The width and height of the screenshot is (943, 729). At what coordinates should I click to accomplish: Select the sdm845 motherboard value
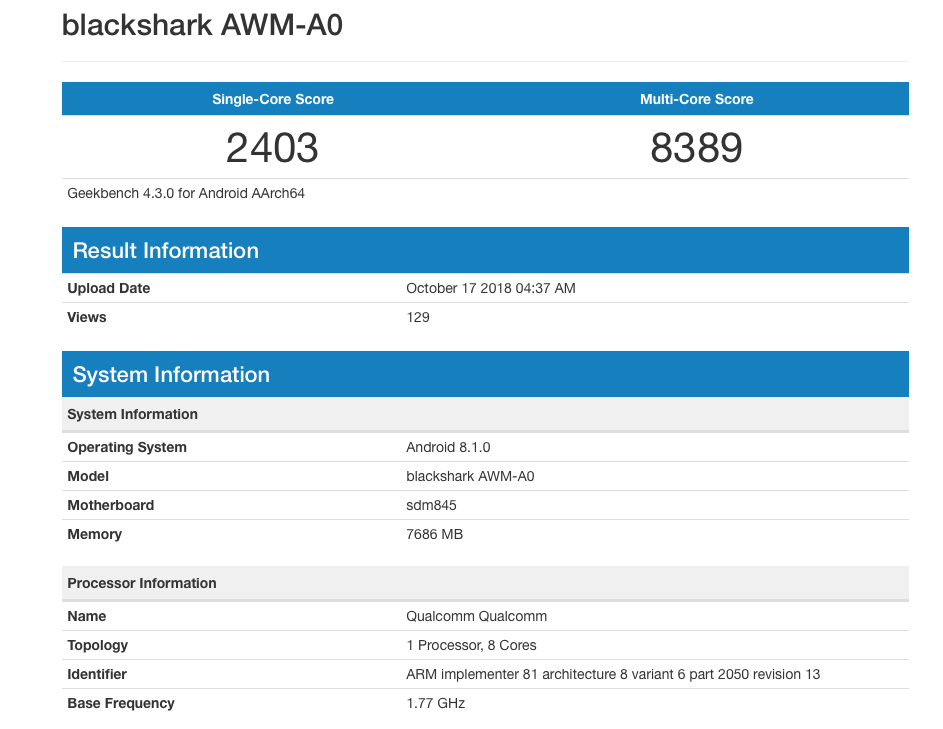pos(431,505)
